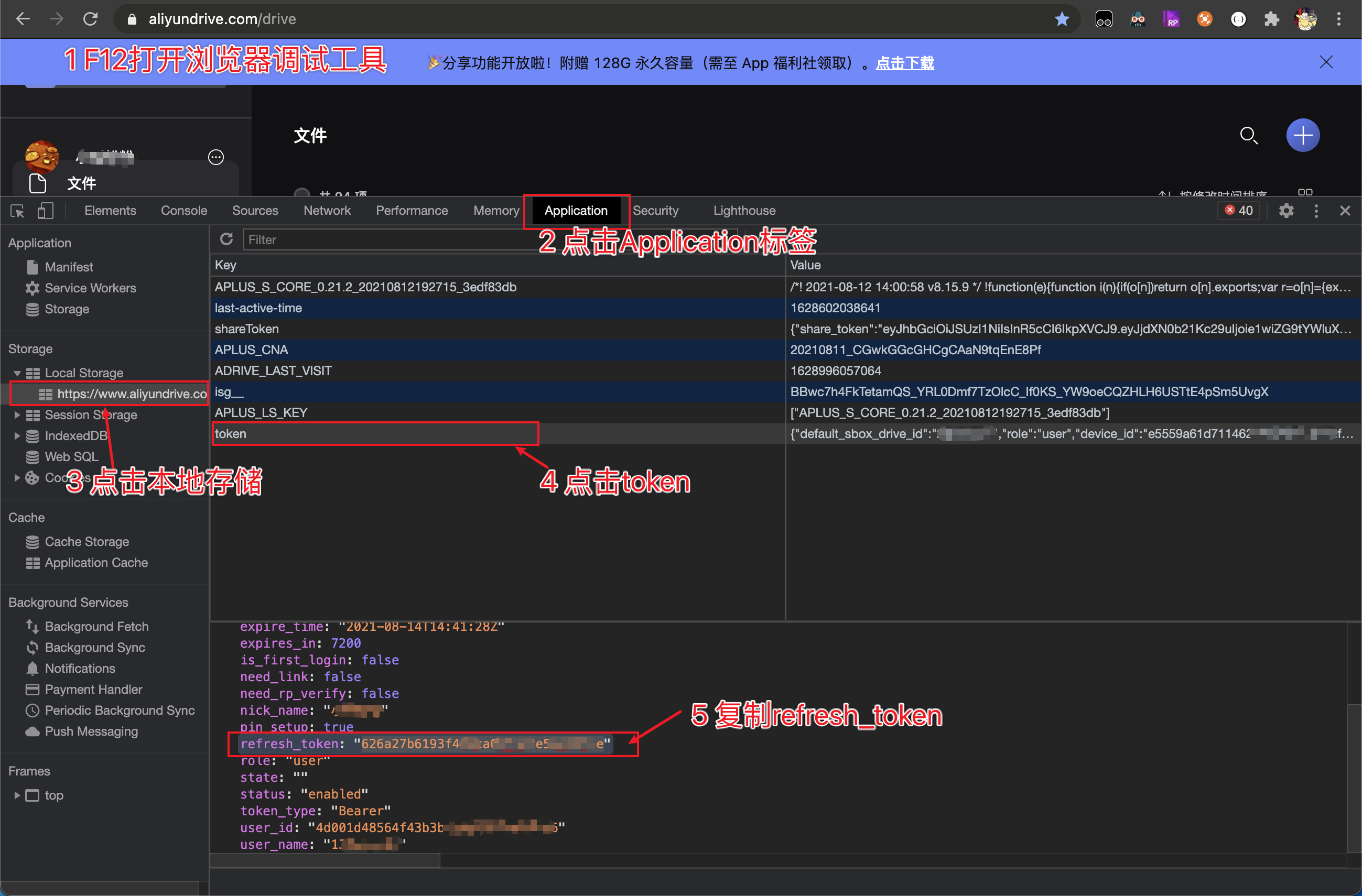The image size is (1362, 896).
Task: Expand the top frame node
Action: 17,795
